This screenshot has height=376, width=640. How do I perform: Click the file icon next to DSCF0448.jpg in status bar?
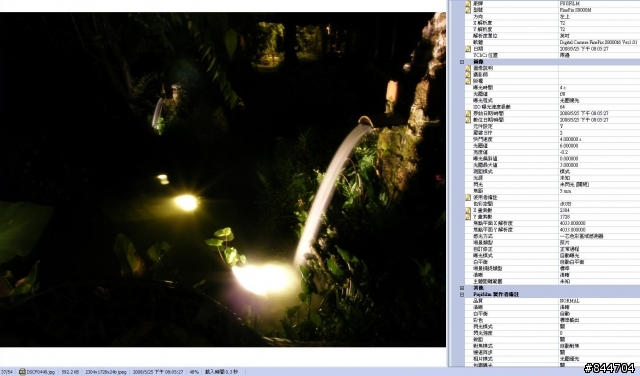pos(22,372)
